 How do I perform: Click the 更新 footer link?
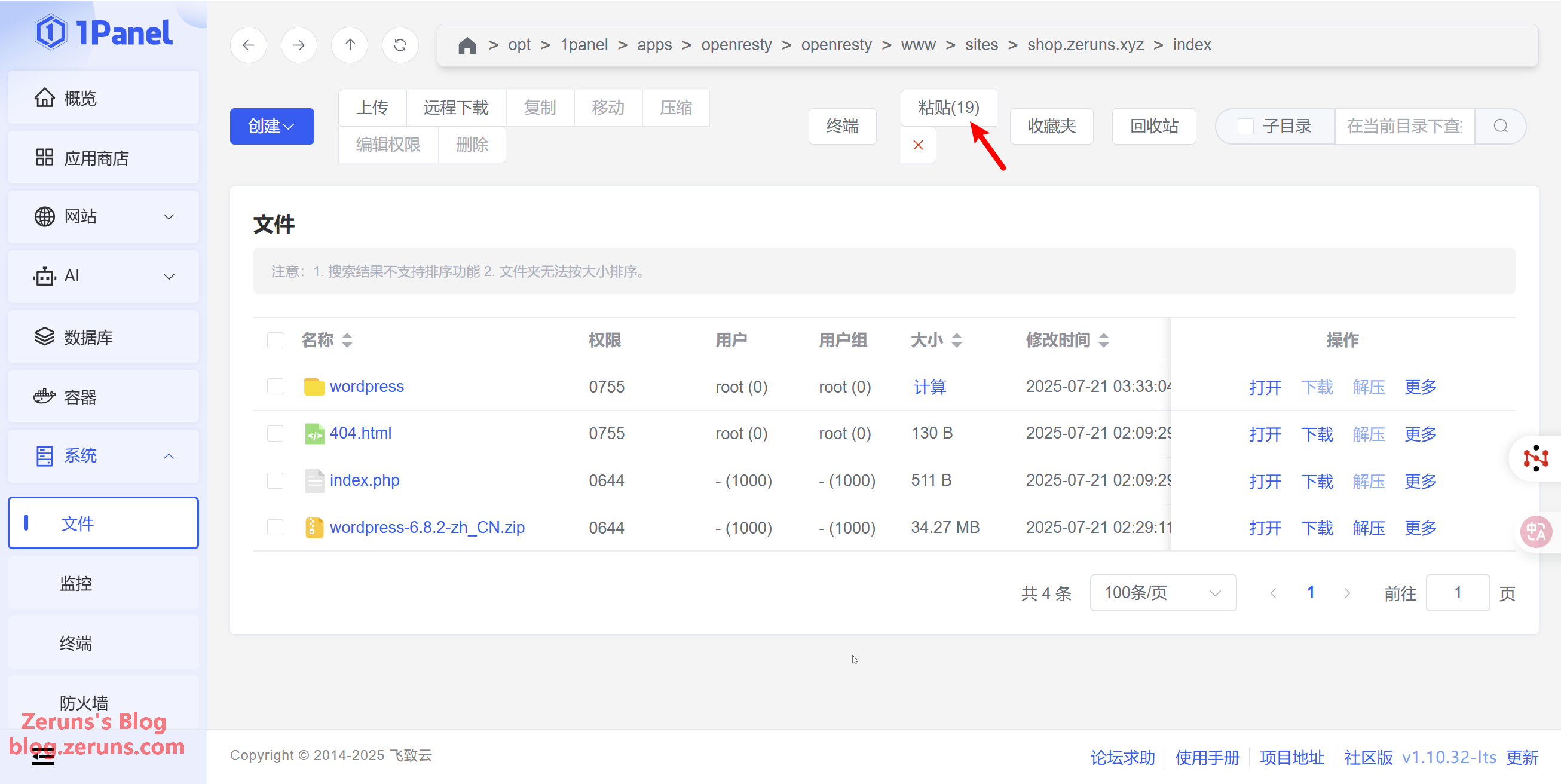[x=1522, y=757]
